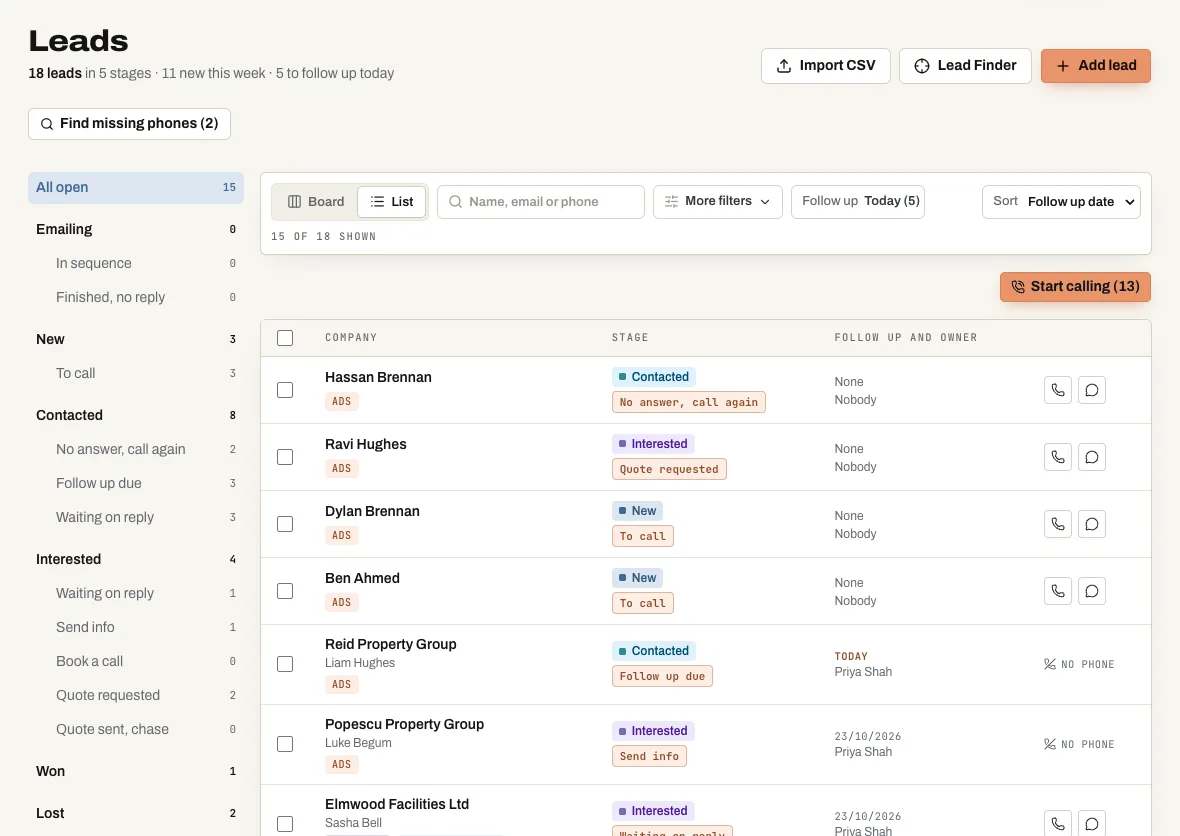Open the chat icon in Ravi Hughes row
The image size is (1180, 836).
pos(1091,457)
